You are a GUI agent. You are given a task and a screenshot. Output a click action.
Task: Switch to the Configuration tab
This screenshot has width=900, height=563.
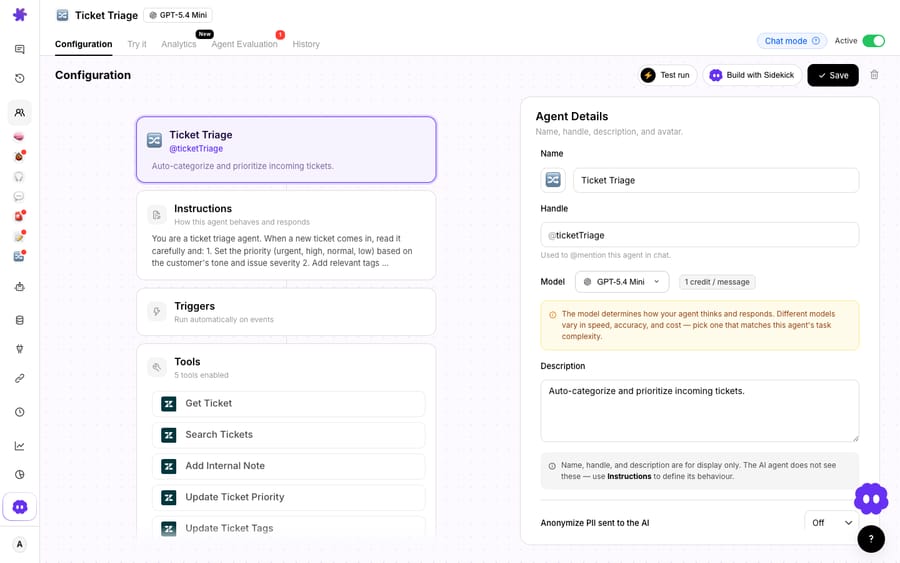[83, 44]
